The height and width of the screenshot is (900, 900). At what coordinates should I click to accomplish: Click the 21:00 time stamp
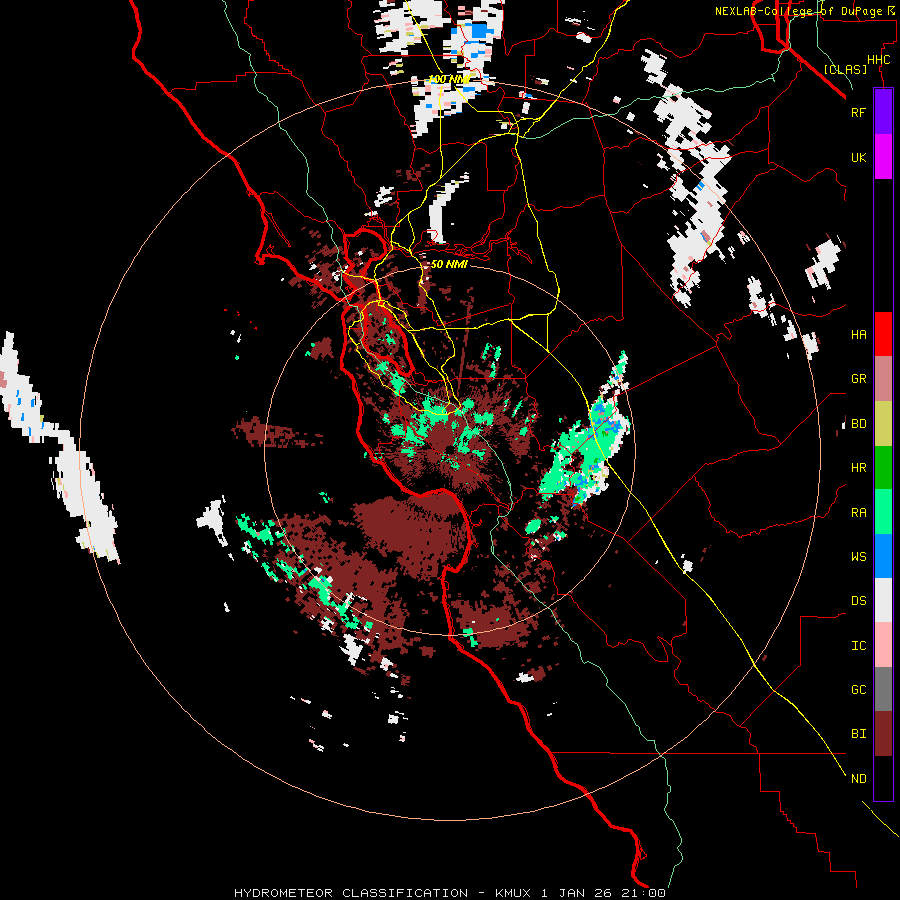click(645, 893)
